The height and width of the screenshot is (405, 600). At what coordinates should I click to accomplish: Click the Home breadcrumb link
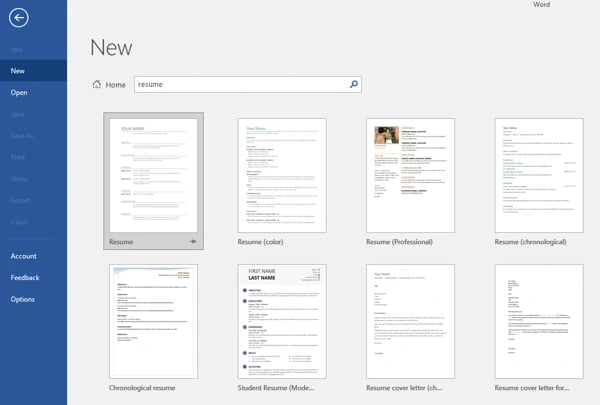click(x=116, y=85)
